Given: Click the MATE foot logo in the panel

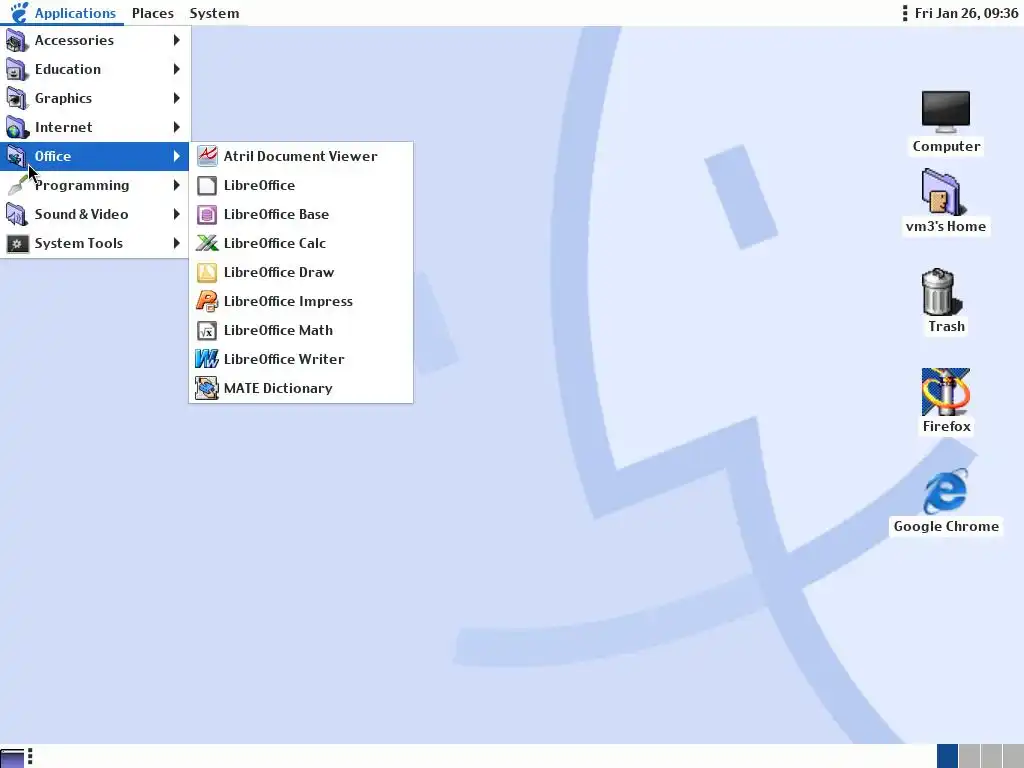Looking at the screenshot, I should [20, 12].
